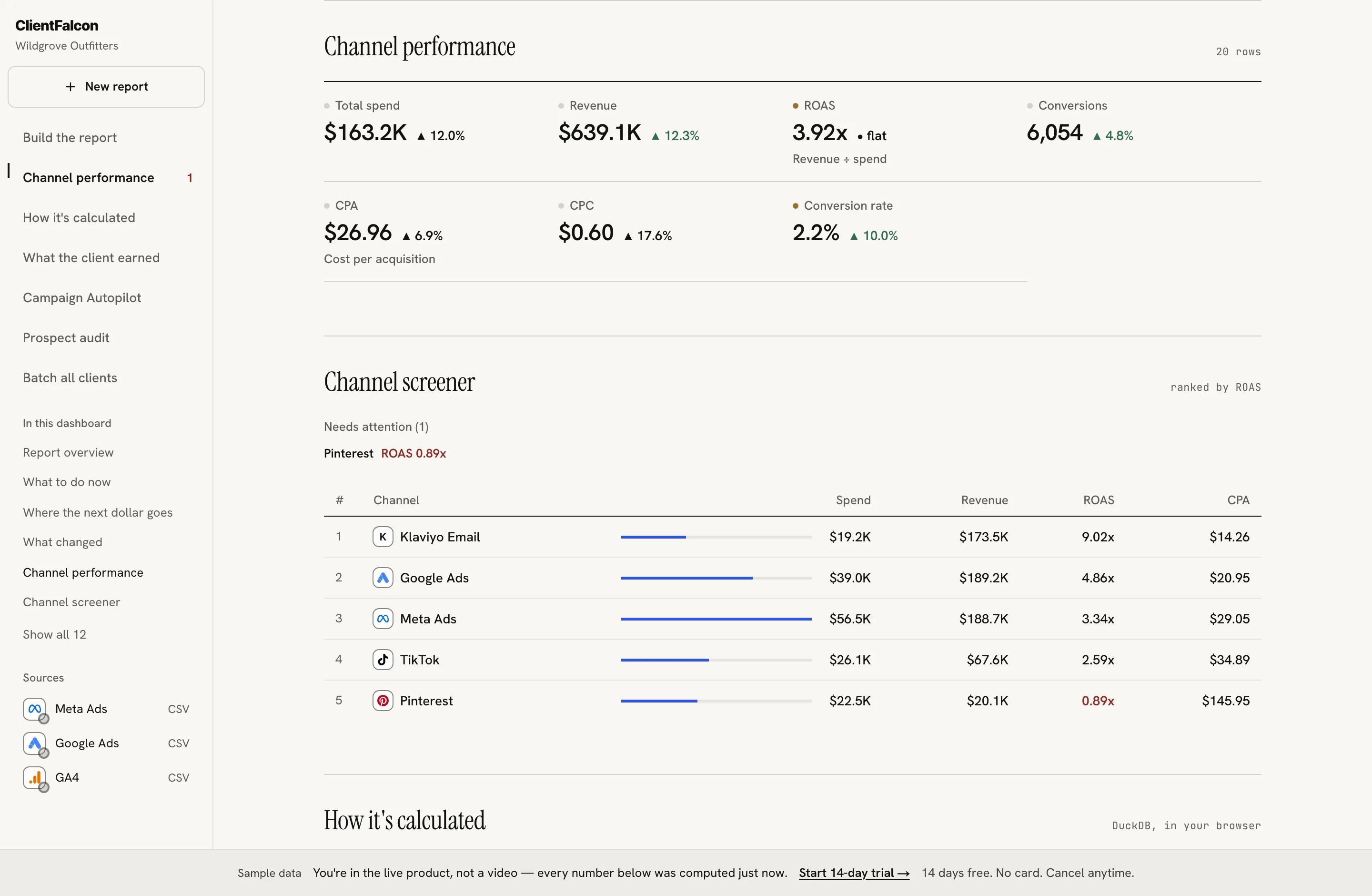Image resolution: width=1372 pixels, height=896 pixels.
Task: Click the Google Ads spend bar
Action: click(x=716, y=578)
